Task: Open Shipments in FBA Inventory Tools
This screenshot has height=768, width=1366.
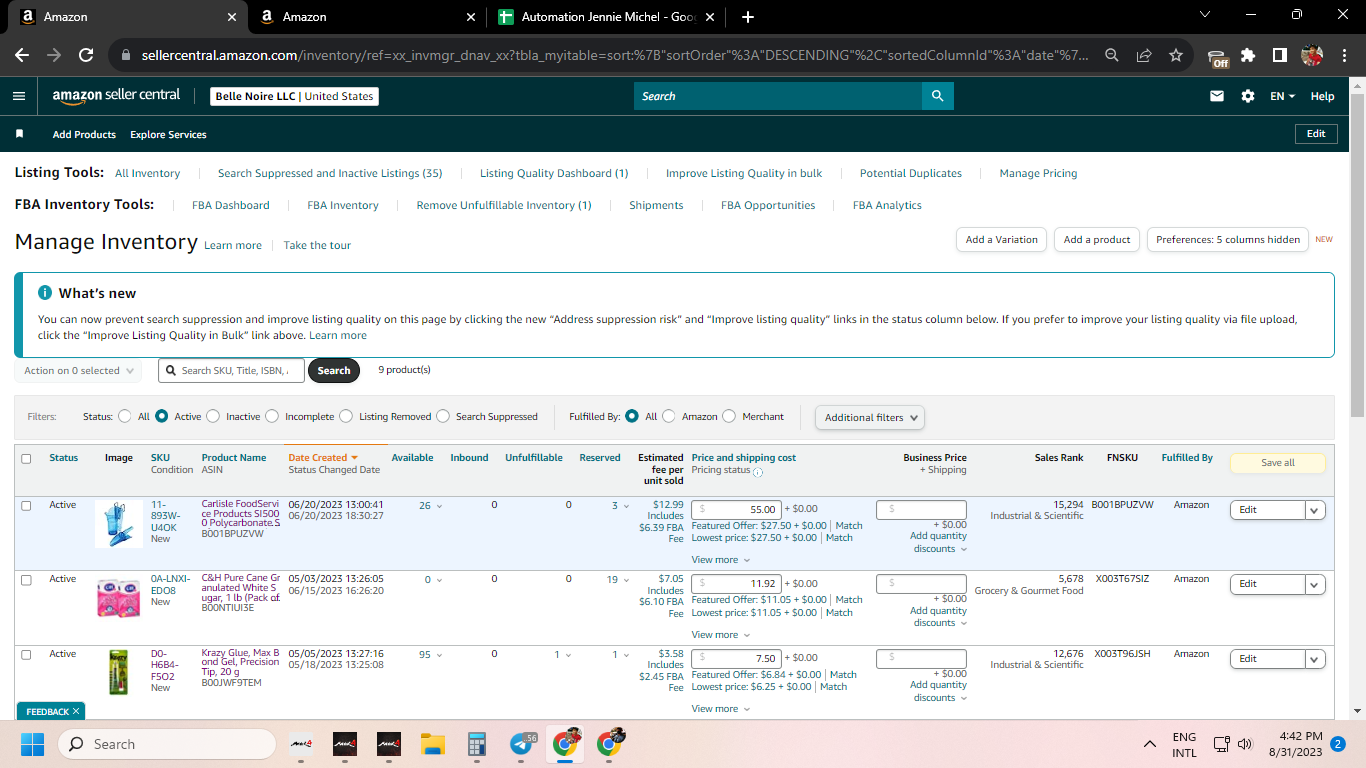Action: coord(656,205)
